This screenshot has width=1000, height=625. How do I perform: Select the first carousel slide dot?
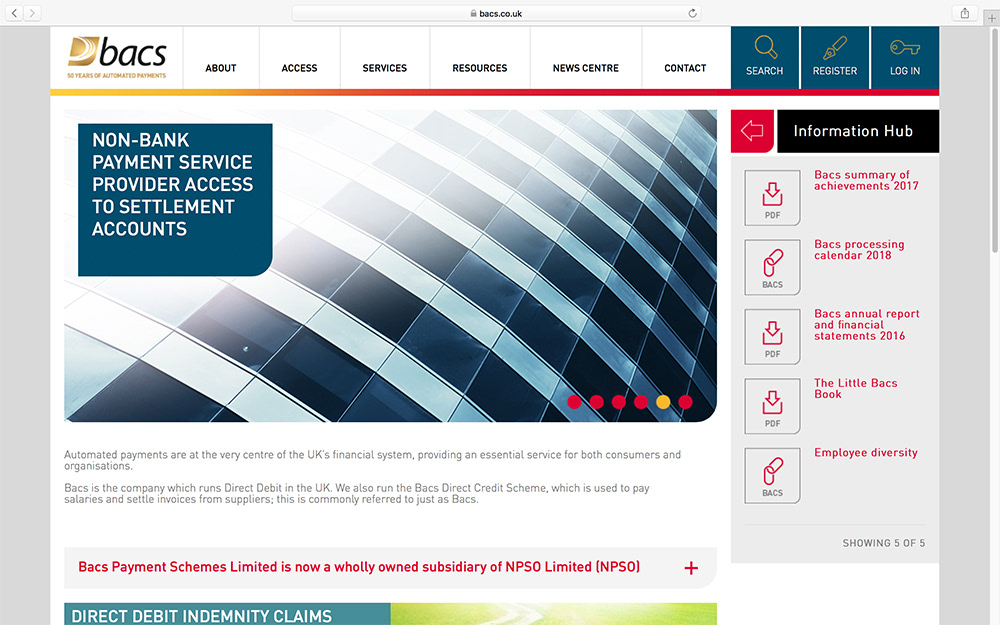574,402
